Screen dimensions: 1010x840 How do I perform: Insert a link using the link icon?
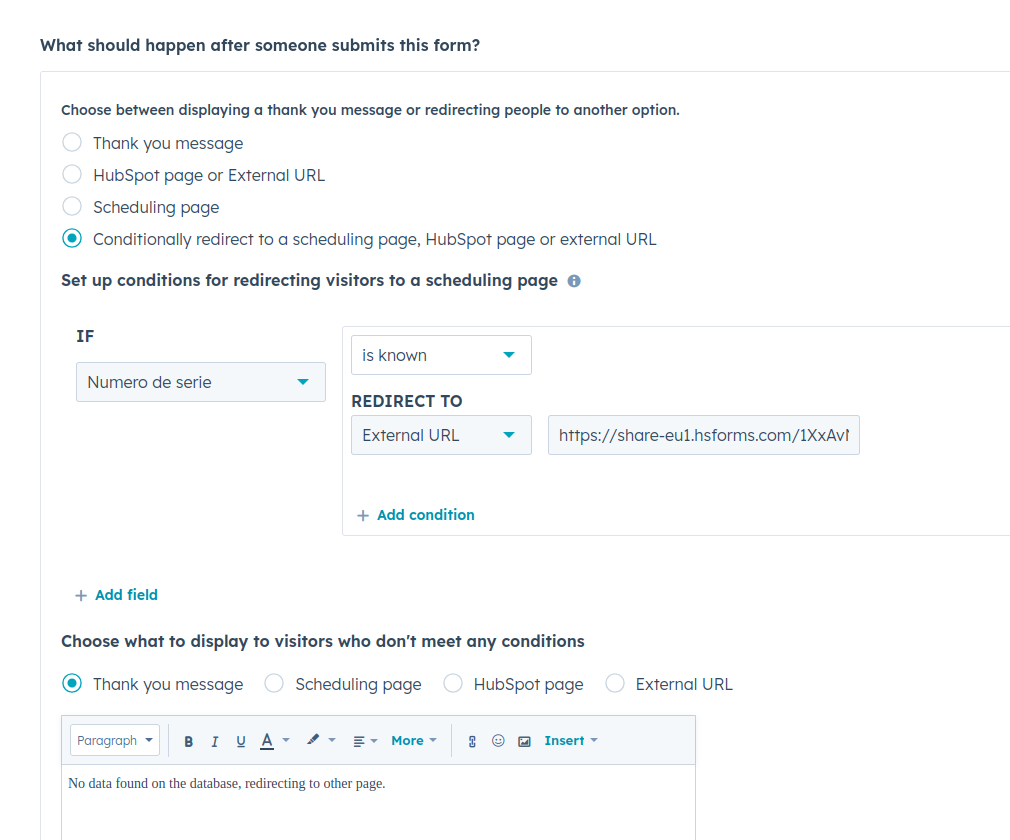472,741
